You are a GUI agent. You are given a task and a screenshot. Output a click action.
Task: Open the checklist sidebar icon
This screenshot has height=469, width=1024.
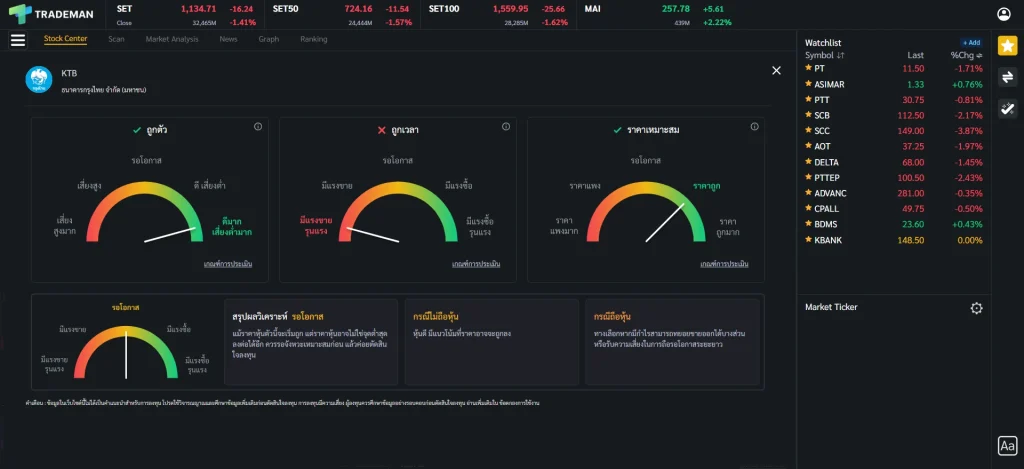pos(1007,109)
